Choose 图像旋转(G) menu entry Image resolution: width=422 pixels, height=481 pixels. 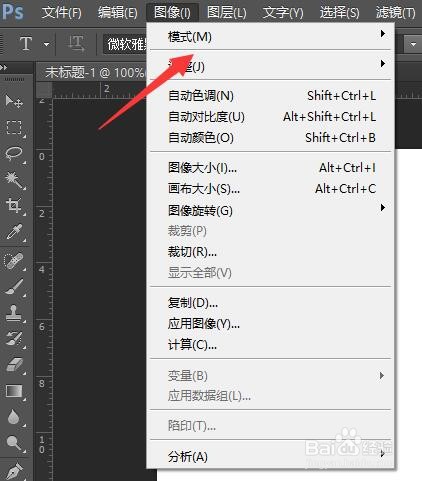click(x=270, y=210)
